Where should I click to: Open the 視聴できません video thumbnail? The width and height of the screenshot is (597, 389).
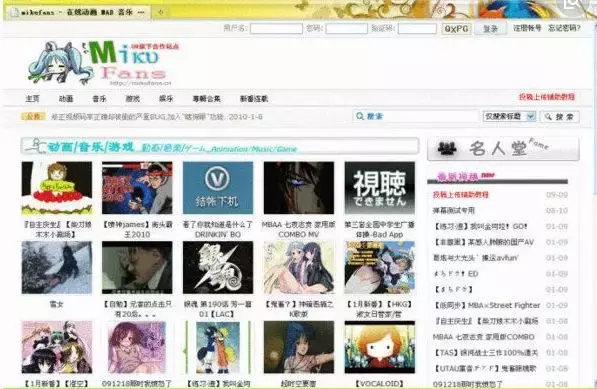click(x=380, y=188)
